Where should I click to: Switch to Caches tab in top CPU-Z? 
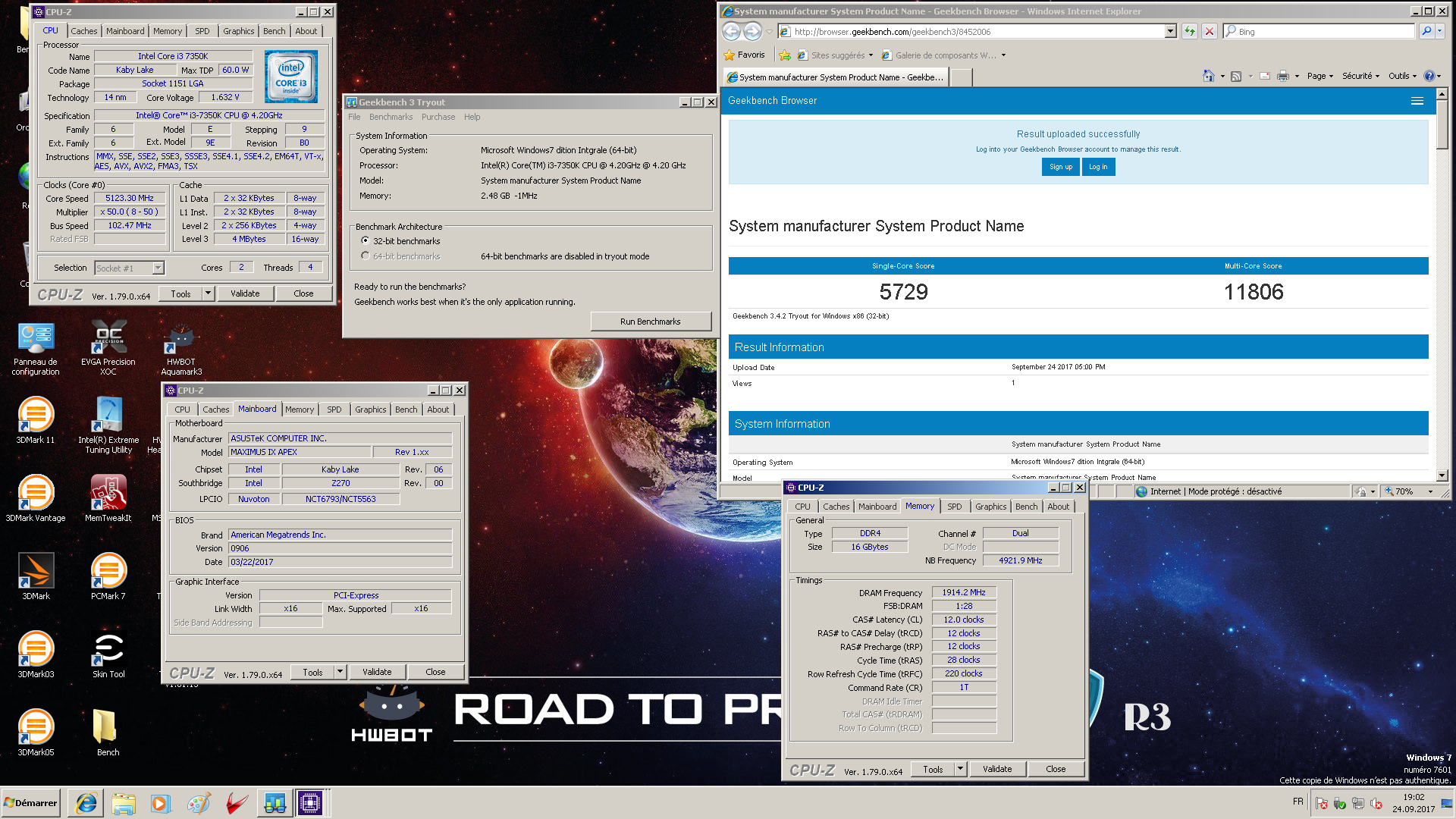point(84,31)
